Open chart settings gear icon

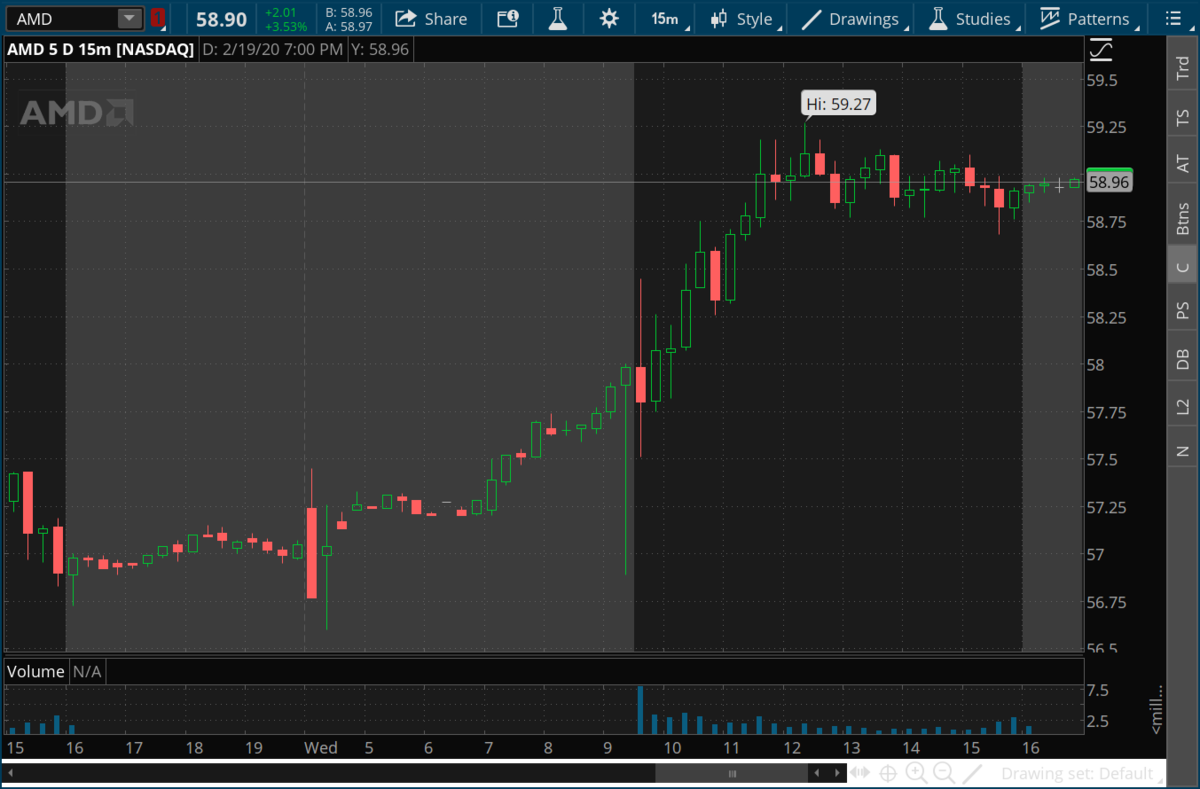(x=608, y=18)
